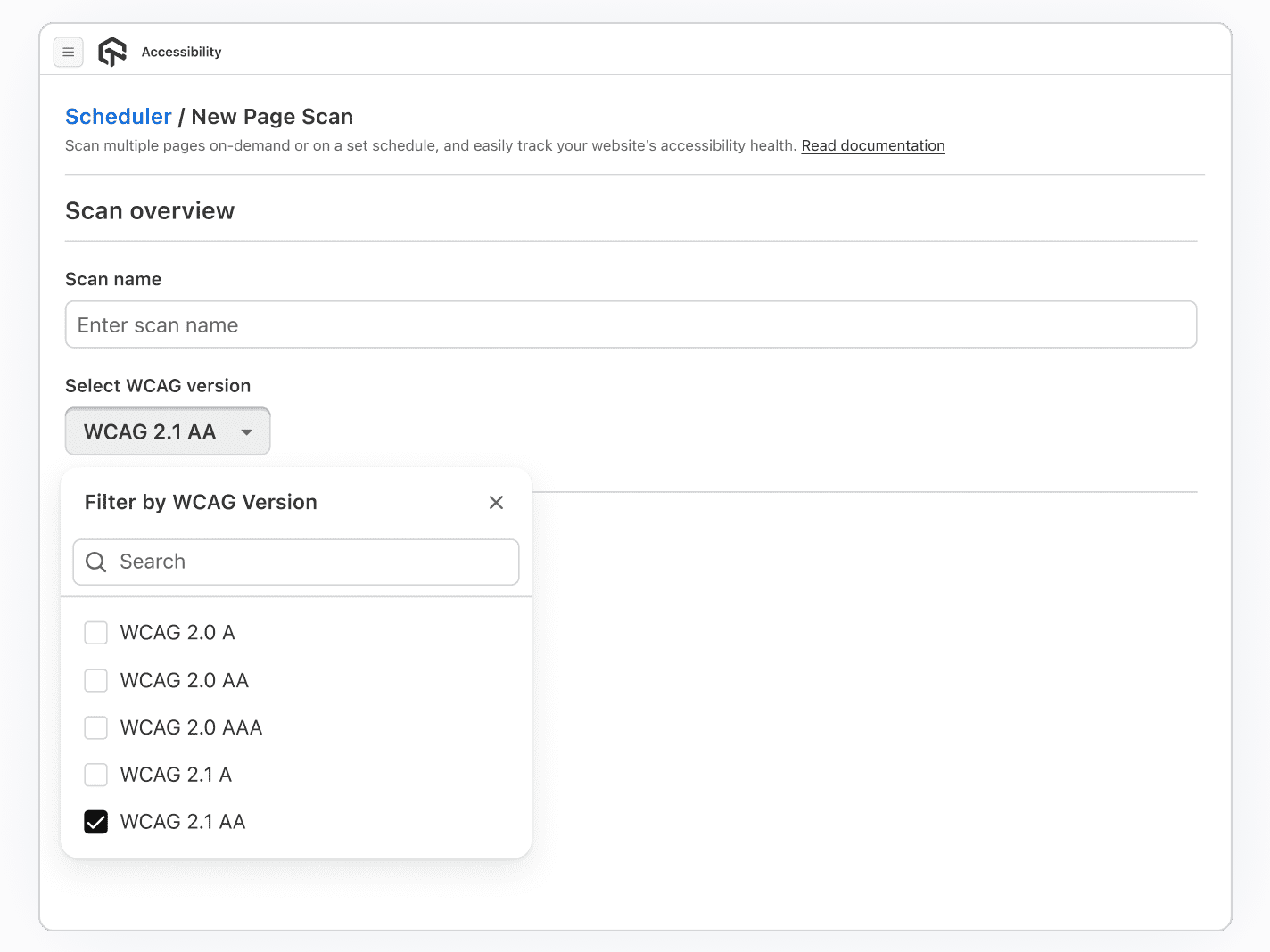Click the app logo in the header
The height and width of the screenshot is (952, 1270).
112,53
